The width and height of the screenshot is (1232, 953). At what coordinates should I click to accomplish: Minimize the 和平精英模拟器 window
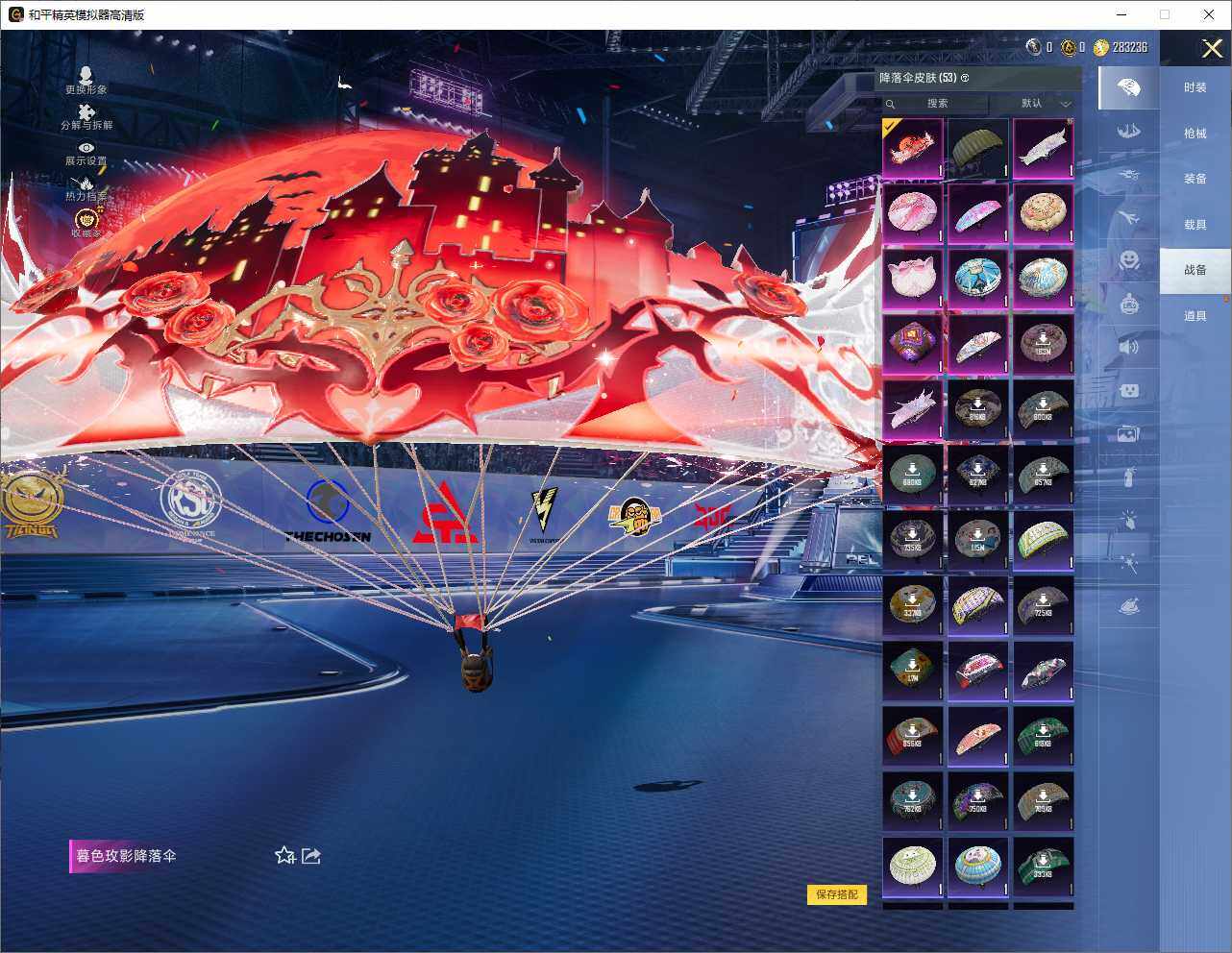click(x=1122, y=14)
